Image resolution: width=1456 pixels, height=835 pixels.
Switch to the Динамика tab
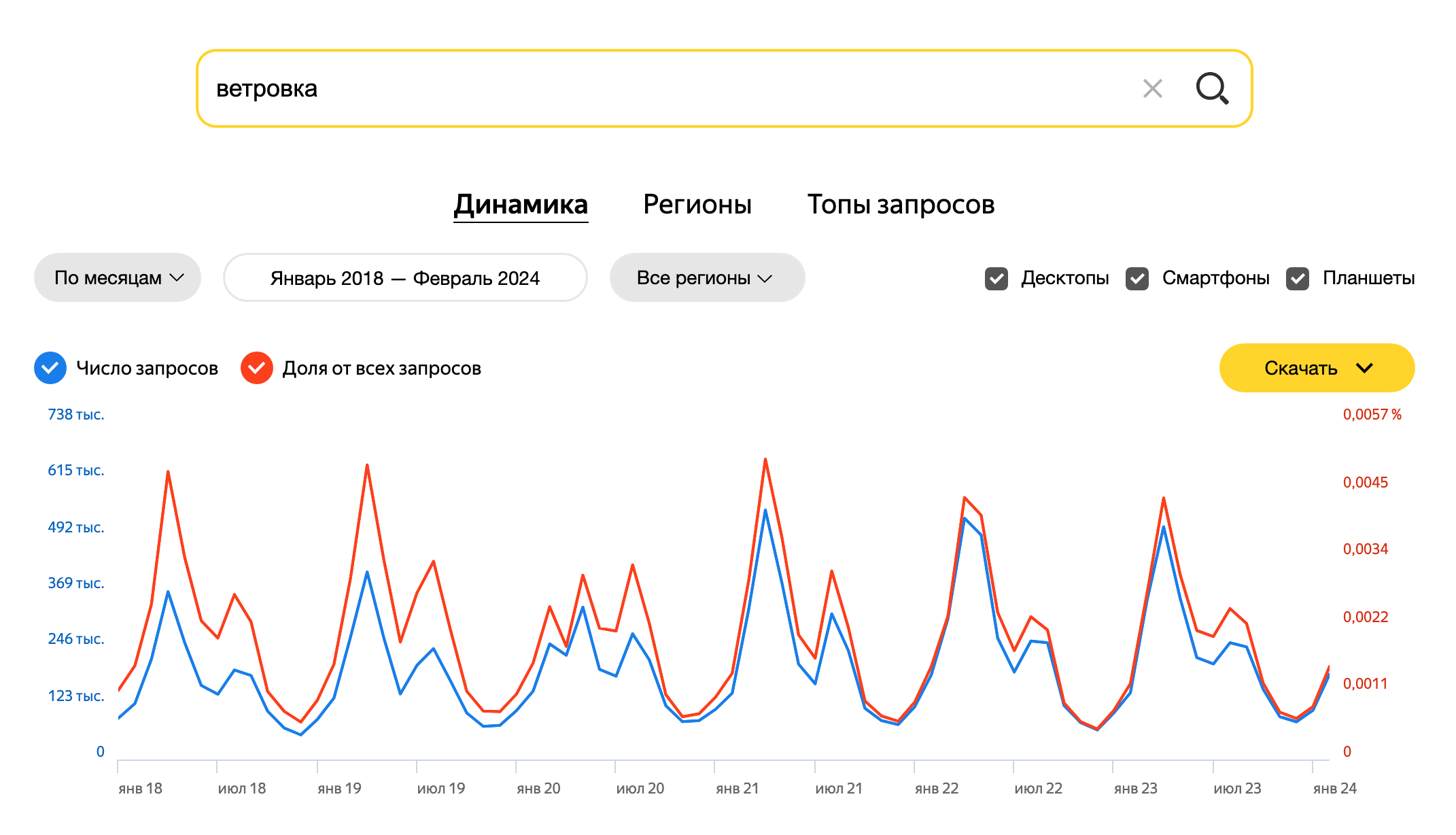pyautogui.click(x=521, y=204)
